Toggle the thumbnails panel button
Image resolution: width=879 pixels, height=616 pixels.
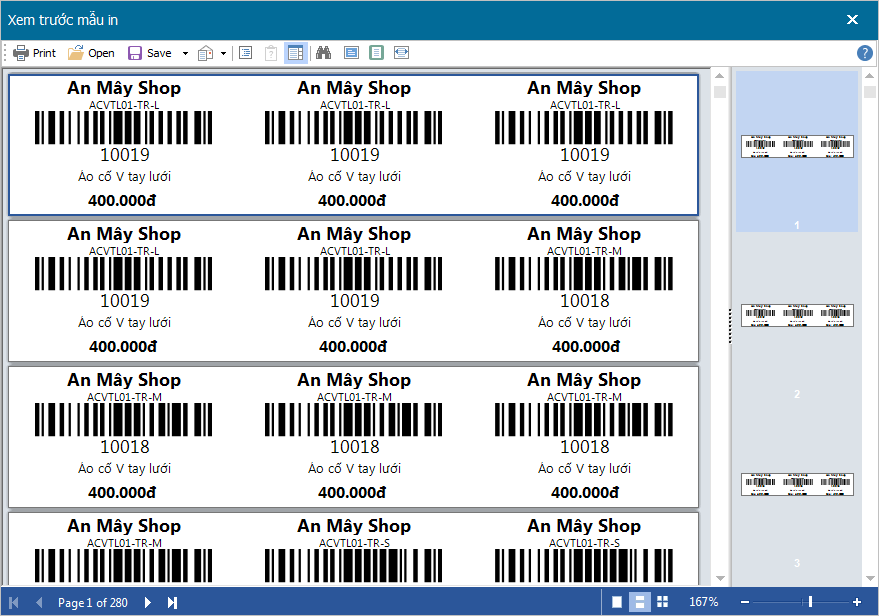click(x=295, y=53)
